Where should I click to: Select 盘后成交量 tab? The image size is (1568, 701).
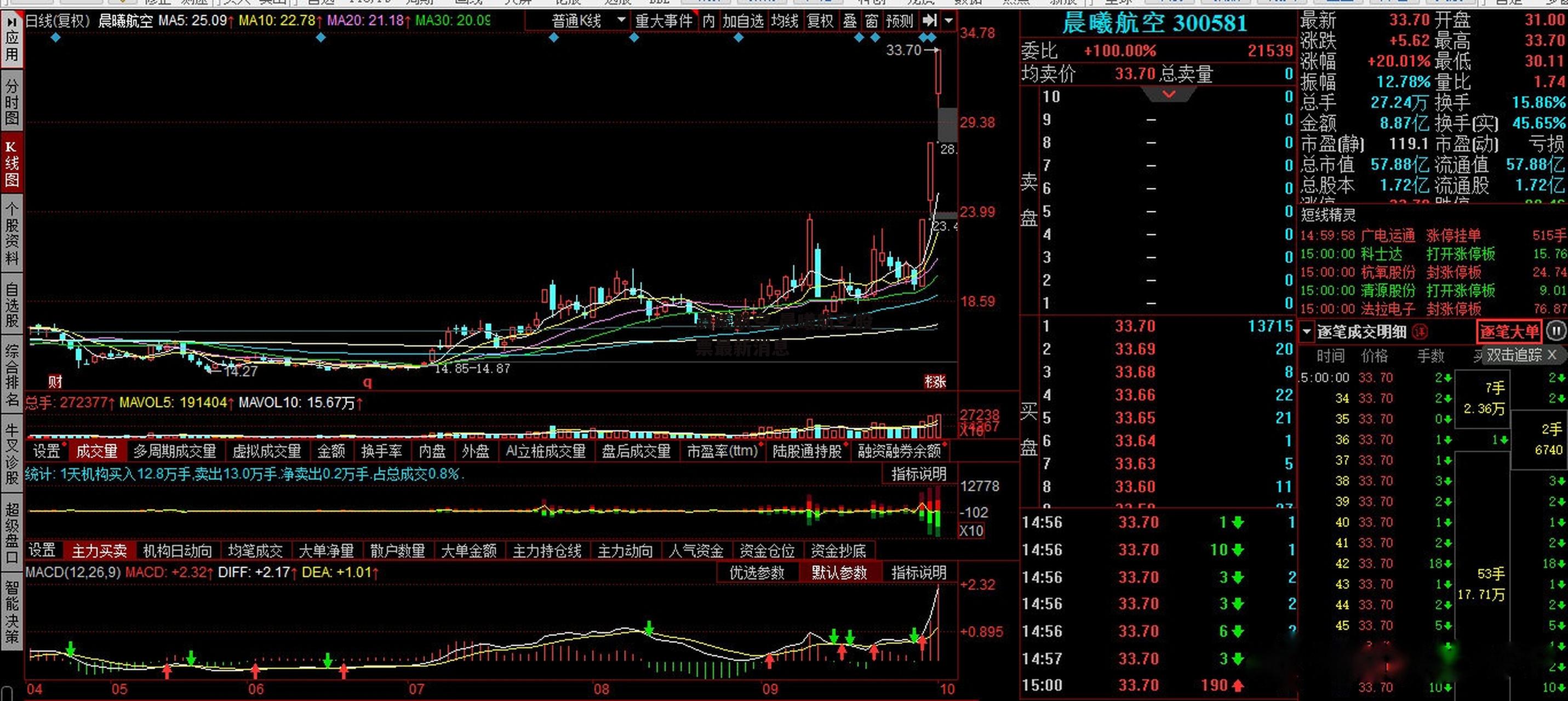(x=636, y=451)
